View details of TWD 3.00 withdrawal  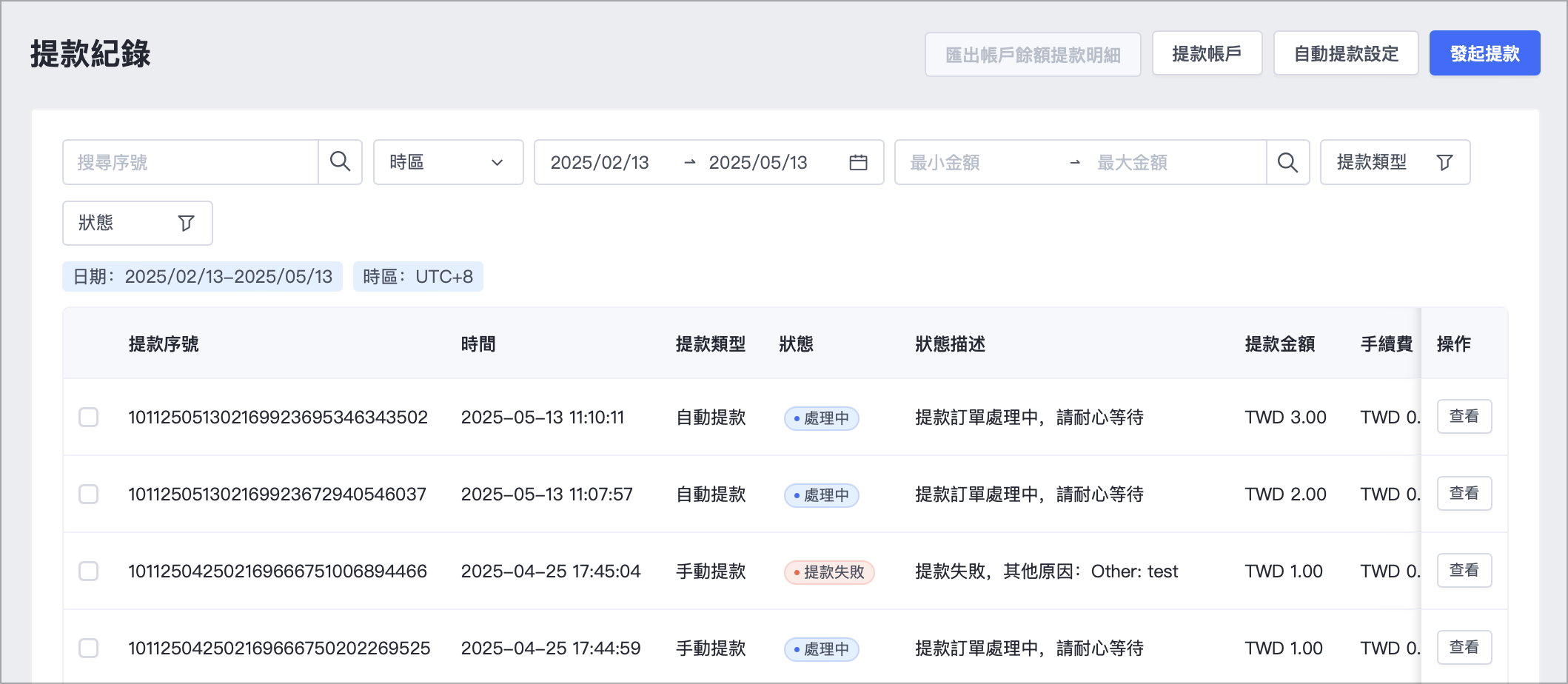[x=1464, y=416]
